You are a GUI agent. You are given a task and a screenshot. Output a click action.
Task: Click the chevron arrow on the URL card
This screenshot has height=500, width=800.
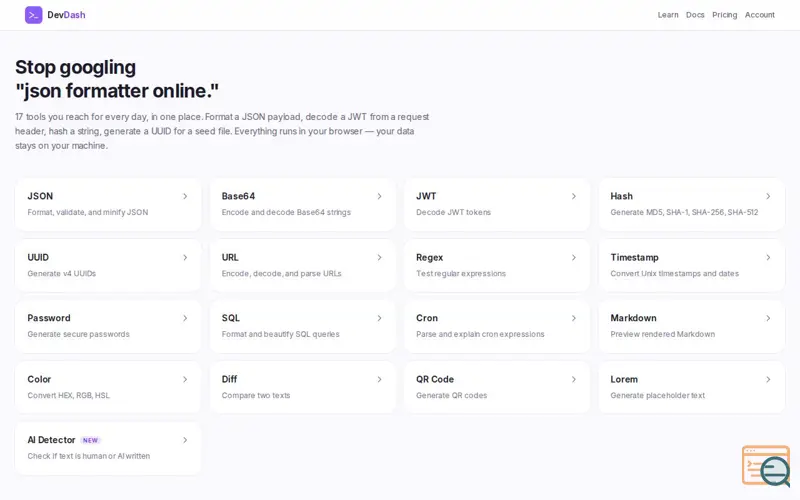click(x=380, y=258)
